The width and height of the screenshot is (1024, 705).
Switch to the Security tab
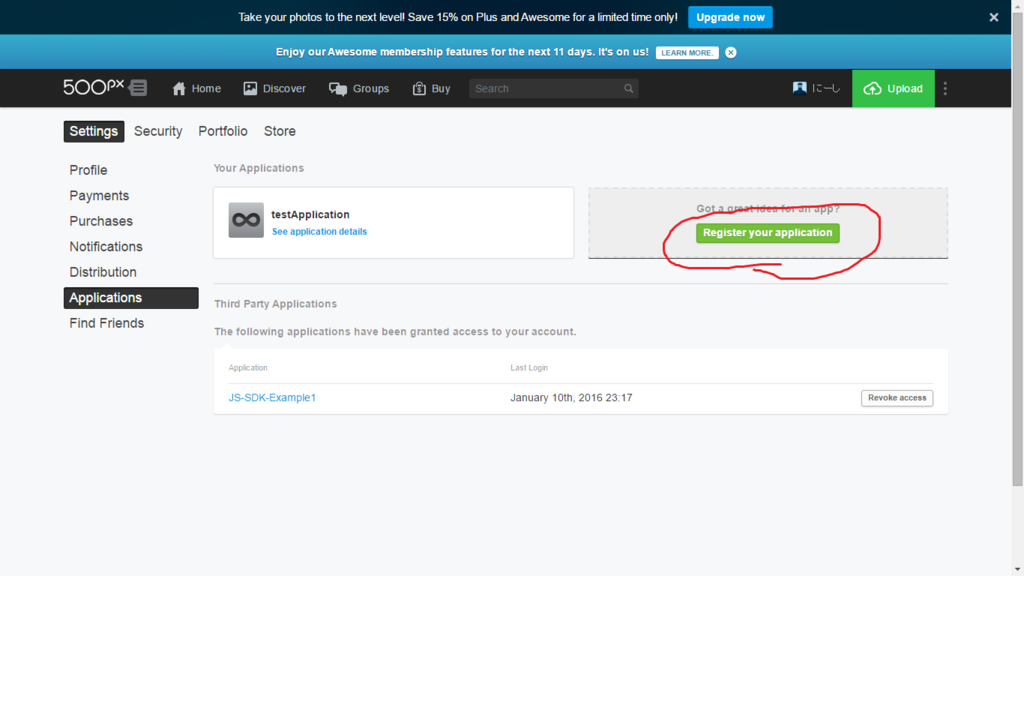pos(158,131)
